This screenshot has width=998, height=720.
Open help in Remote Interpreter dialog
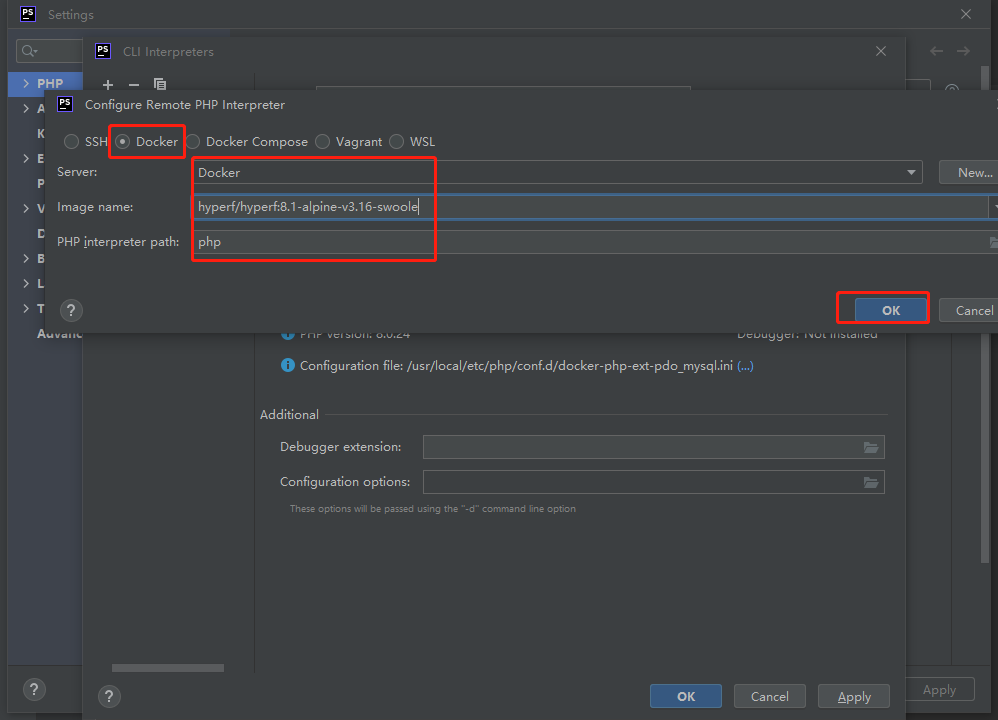coord(71,310)
